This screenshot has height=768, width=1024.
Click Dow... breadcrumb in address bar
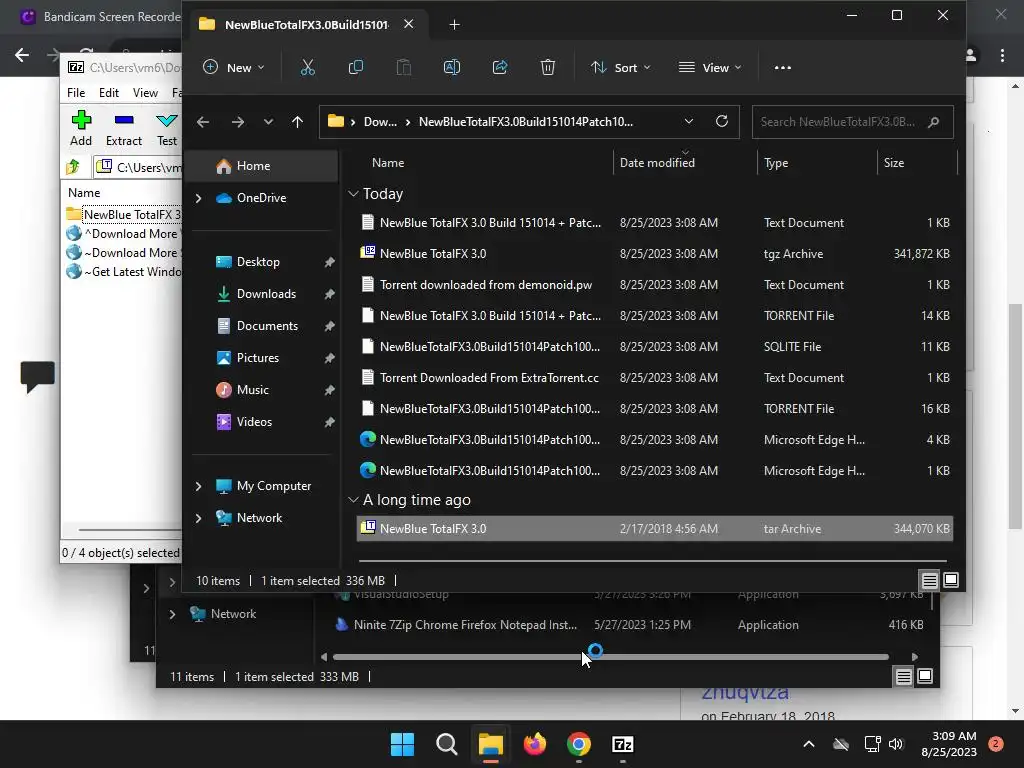click(380, 121)
